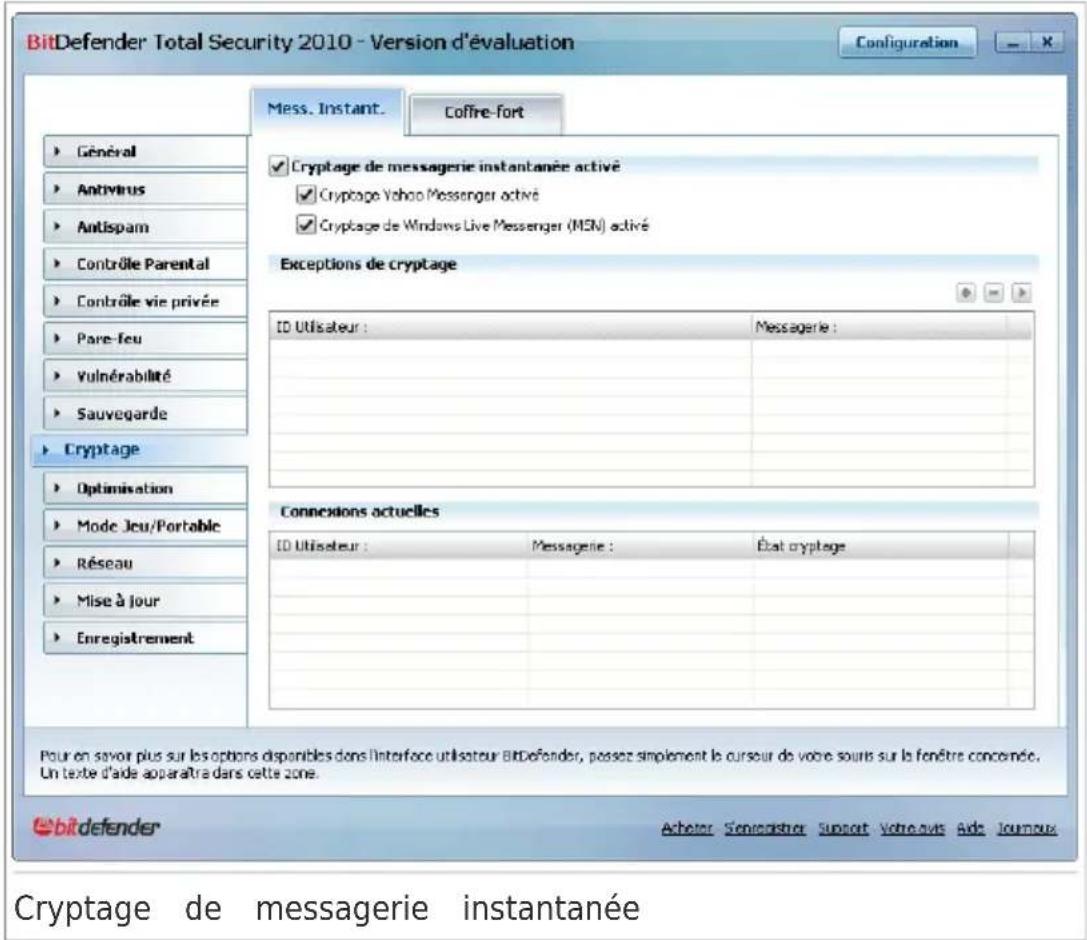The image size is (1087, 940).
Task: Select the Mess. Instant. tab
Action: tap(327, 110)
